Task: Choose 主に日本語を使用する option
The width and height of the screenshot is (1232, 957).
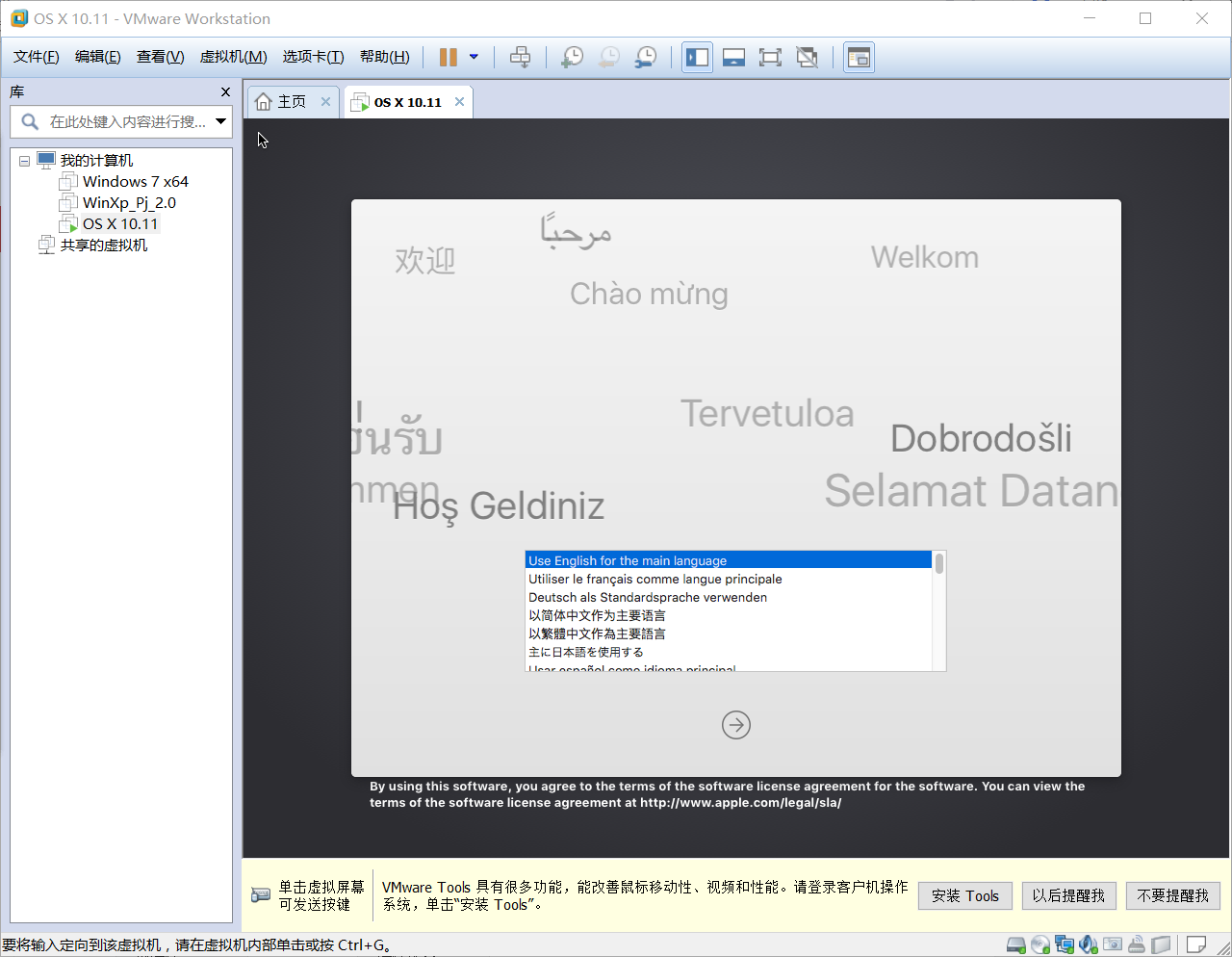Action: [729, 652]
